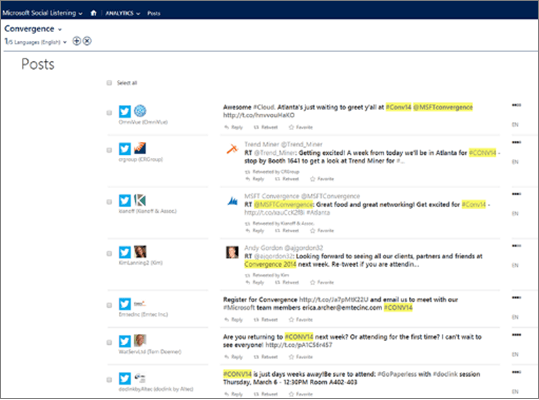Open the registration link in EmtecInc post
The width and height of the screenshot is (539, 400).
tap(333, 300)
